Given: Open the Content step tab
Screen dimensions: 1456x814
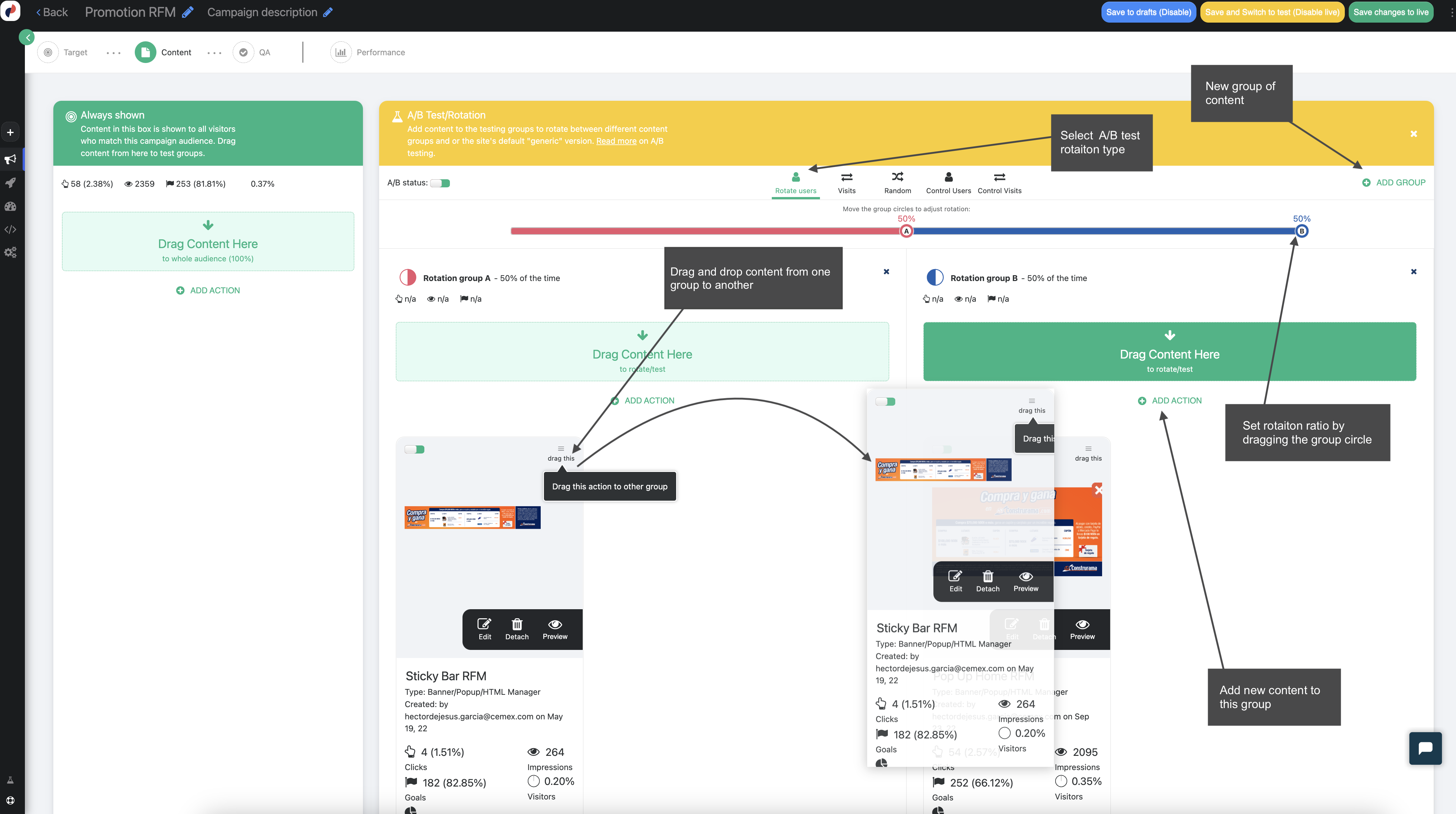Looking at the screenshot, I should (163, 52).
